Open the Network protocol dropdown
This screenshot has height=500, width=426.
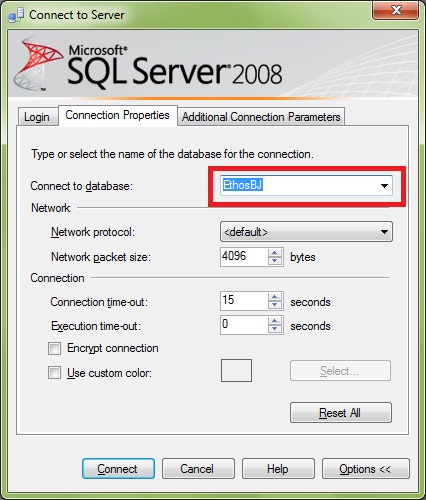(x=306, y=232)
